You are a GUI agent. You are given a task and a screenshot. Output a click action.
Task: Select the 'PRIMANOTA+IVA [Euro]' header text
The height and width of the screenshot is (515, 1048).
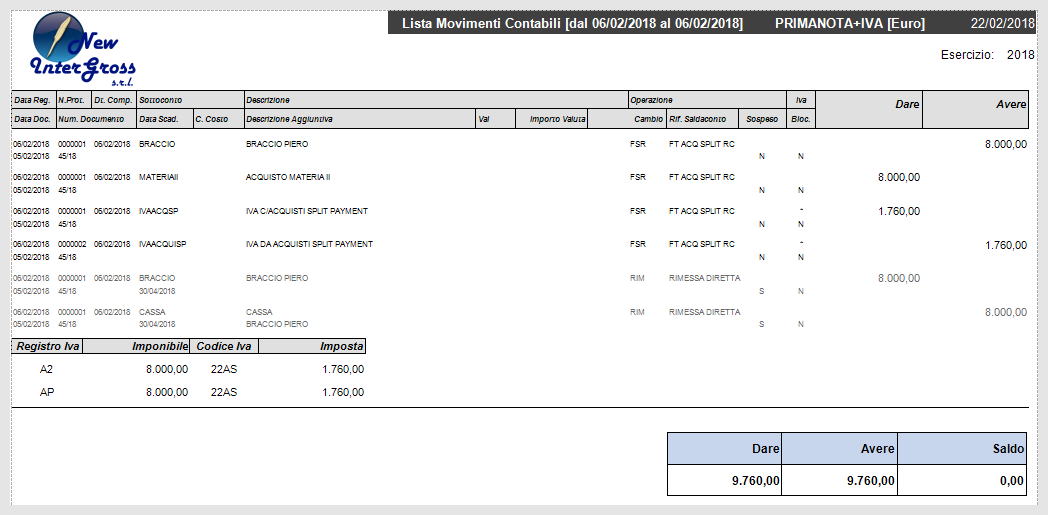850,24
